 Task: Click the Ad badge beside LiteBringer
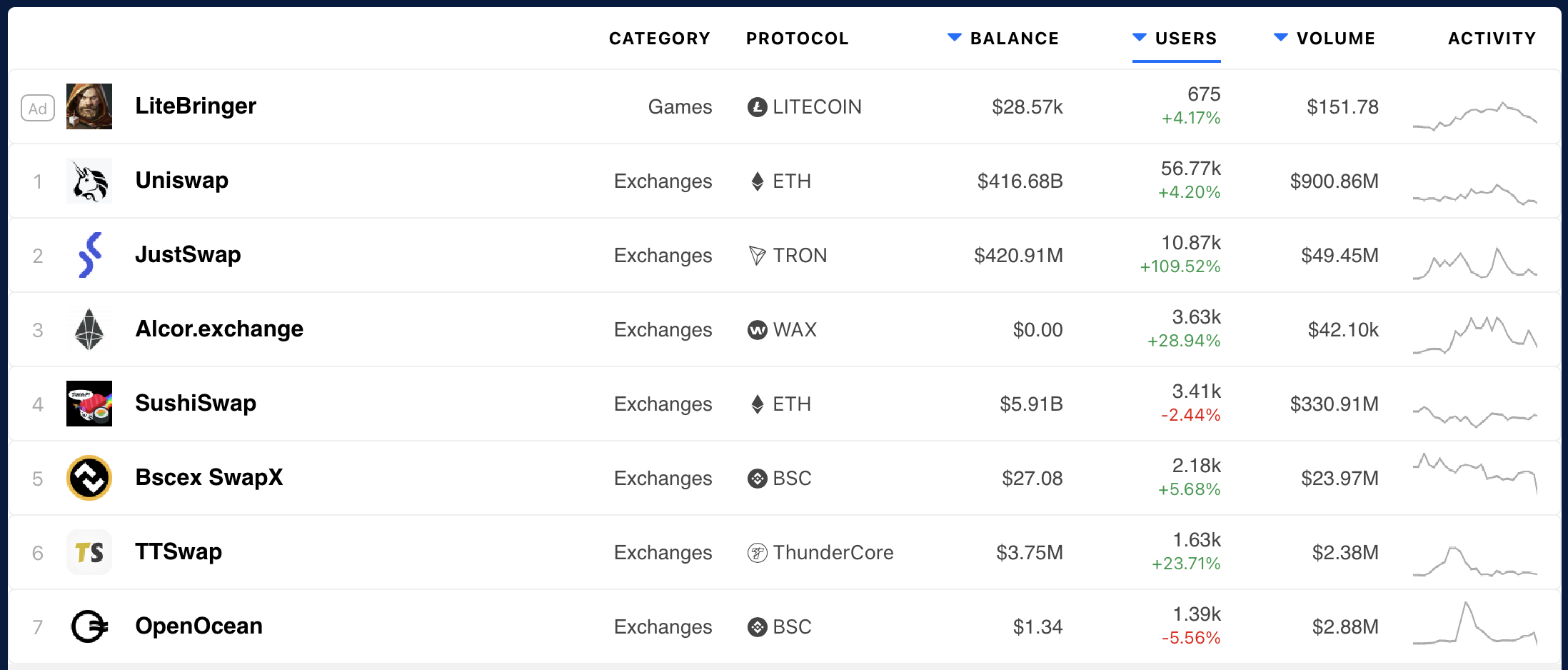pos(38,108)
